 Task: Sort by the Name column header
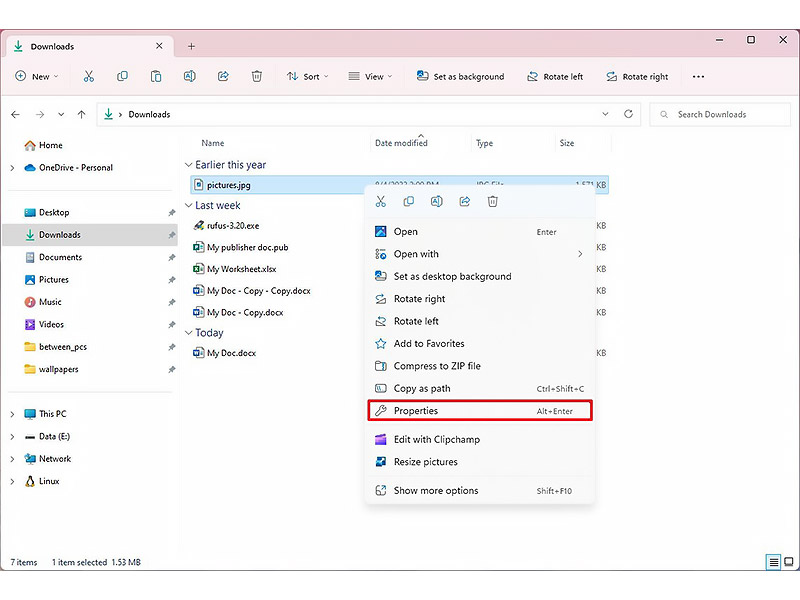click(x=213, y=143)
